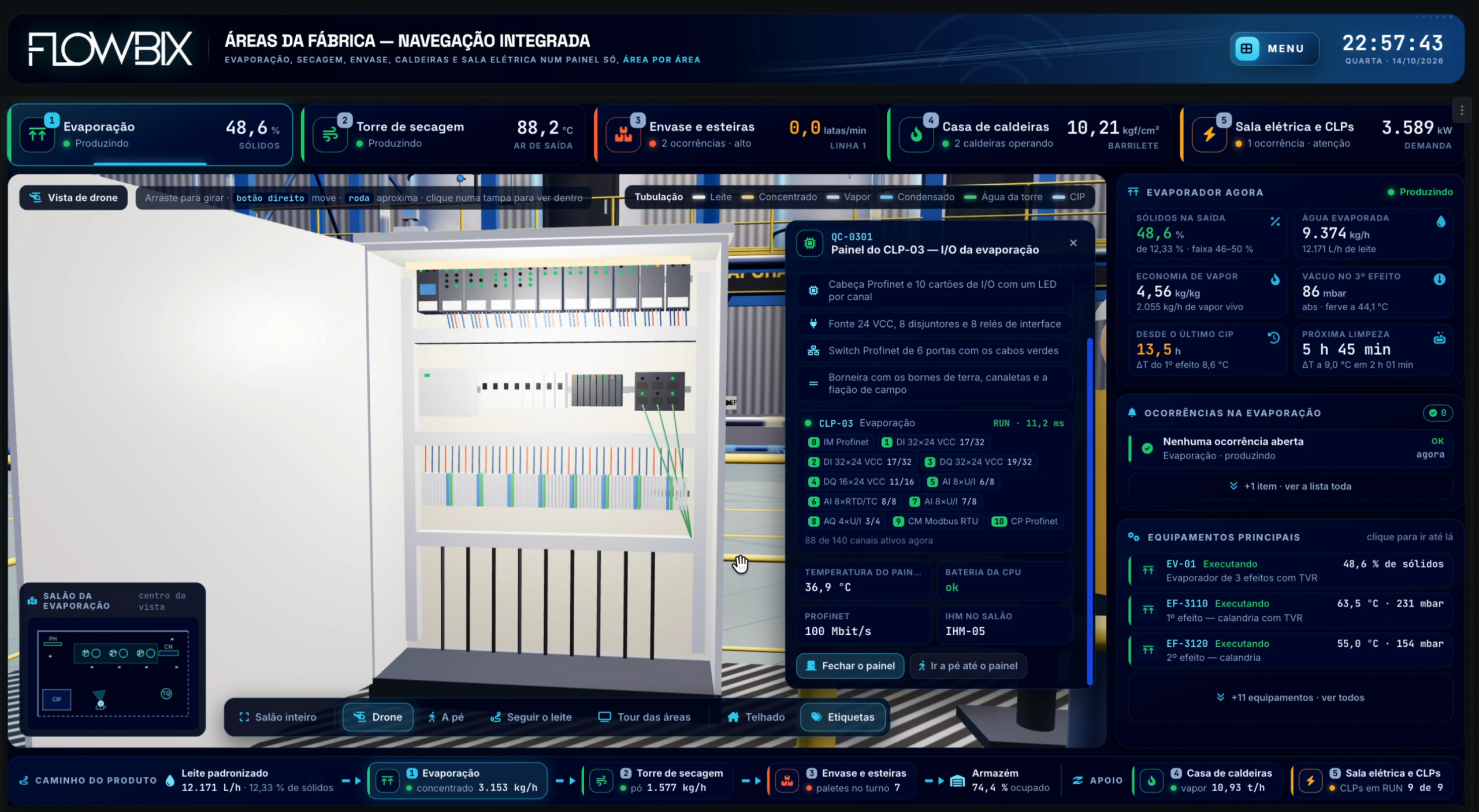Select the Torre de secagem tab
Image resolution: width=1479 pixels, height=812 pixels.
point(443,135)
